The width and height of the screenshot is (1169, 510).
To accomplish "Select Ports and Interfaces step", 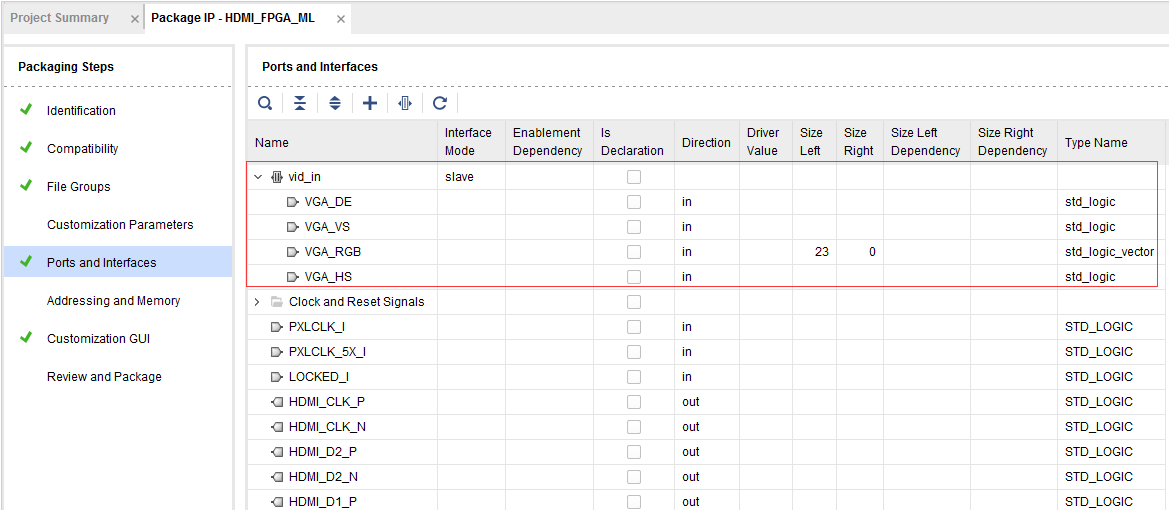I will tap(101, 262).
